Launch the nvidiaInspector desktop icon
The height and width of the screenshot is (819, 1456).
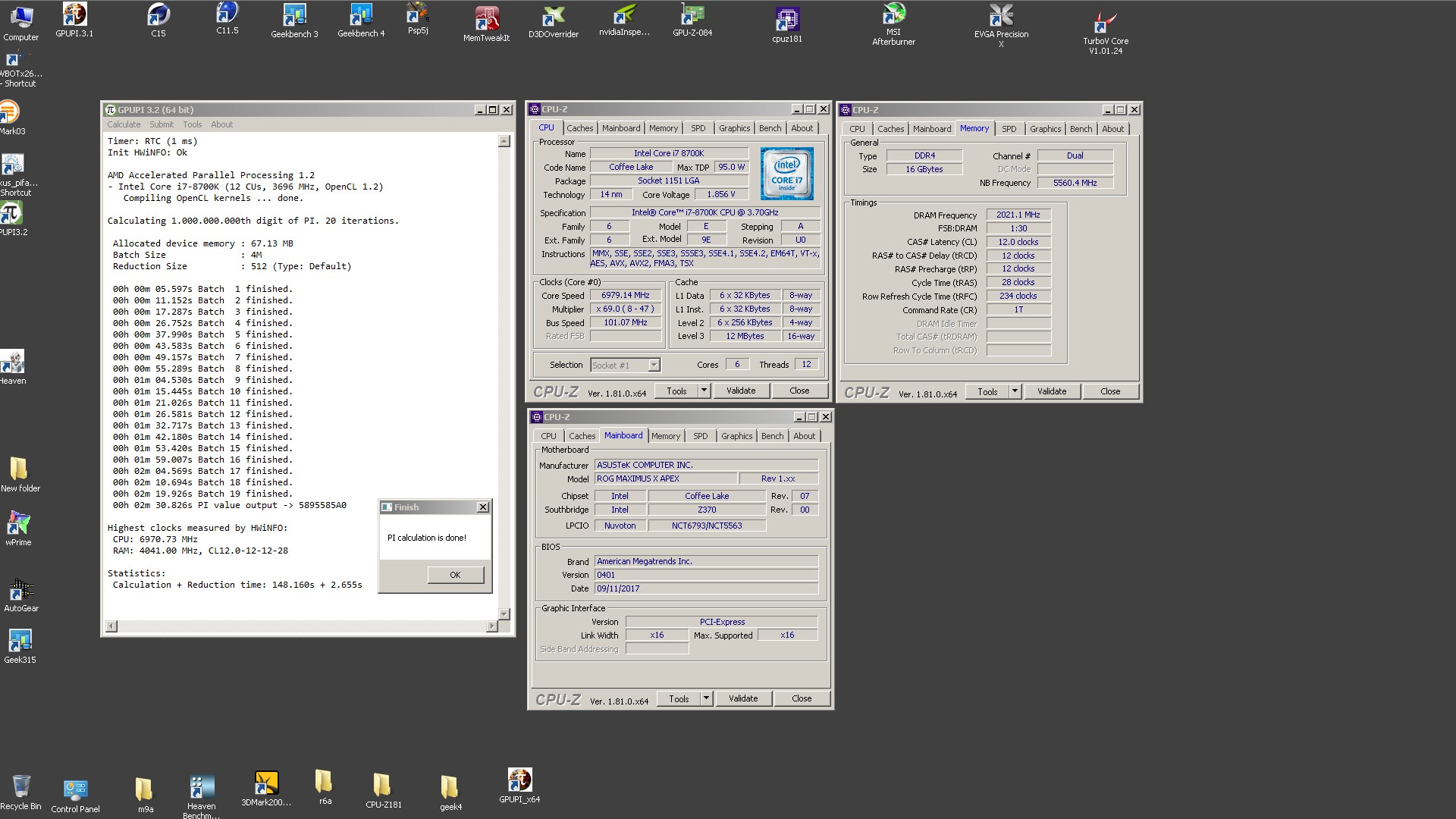pos(624,20)
